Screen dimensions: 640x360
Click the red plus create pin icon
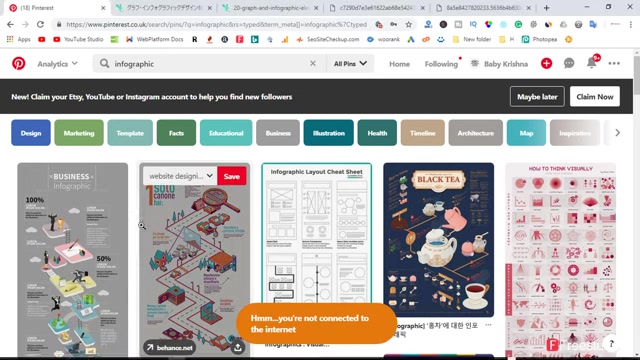[x=546, y=63]
